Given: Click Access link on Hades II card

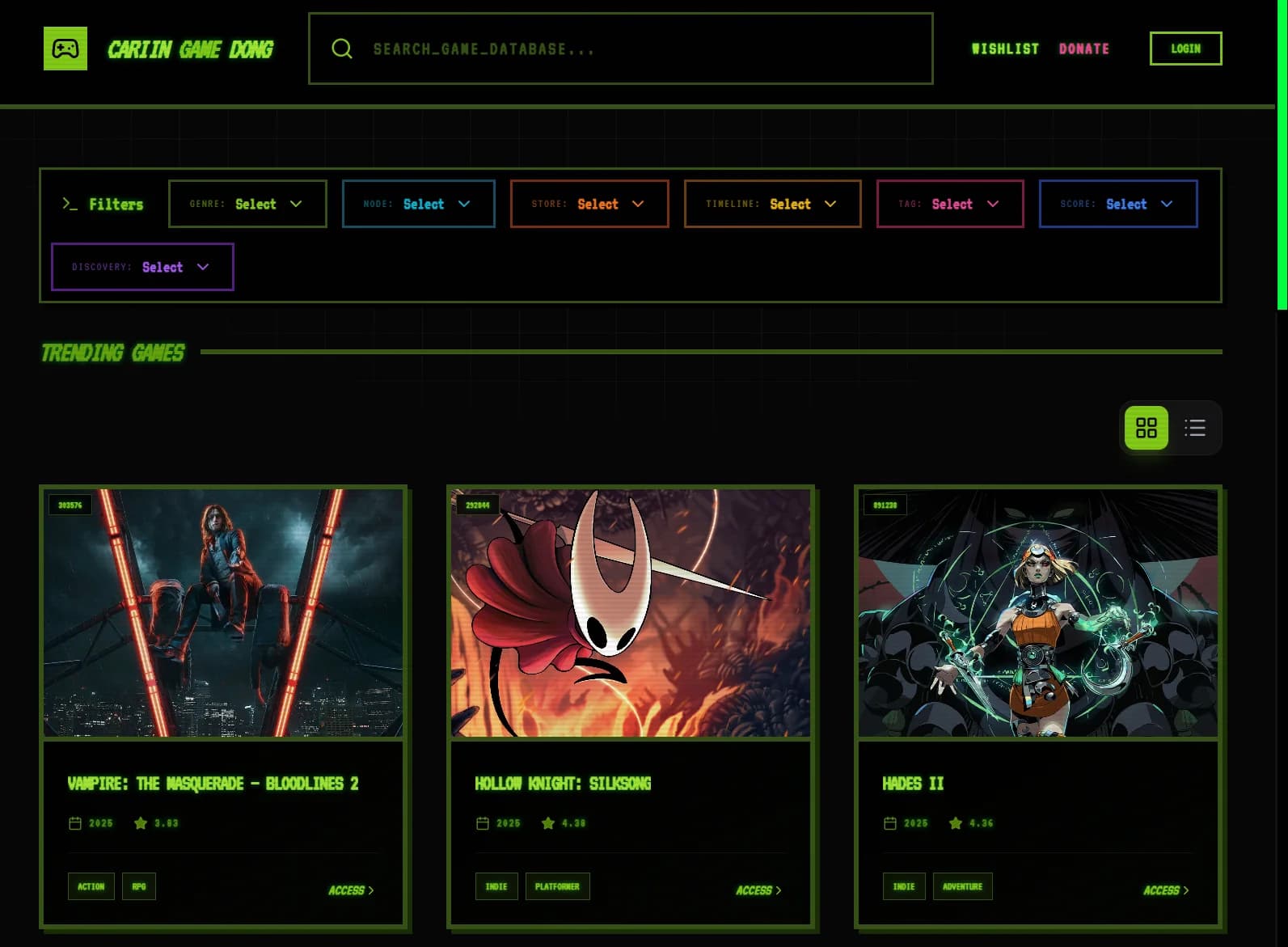Looking at the screenshot, I should (x=1166, y=890).
